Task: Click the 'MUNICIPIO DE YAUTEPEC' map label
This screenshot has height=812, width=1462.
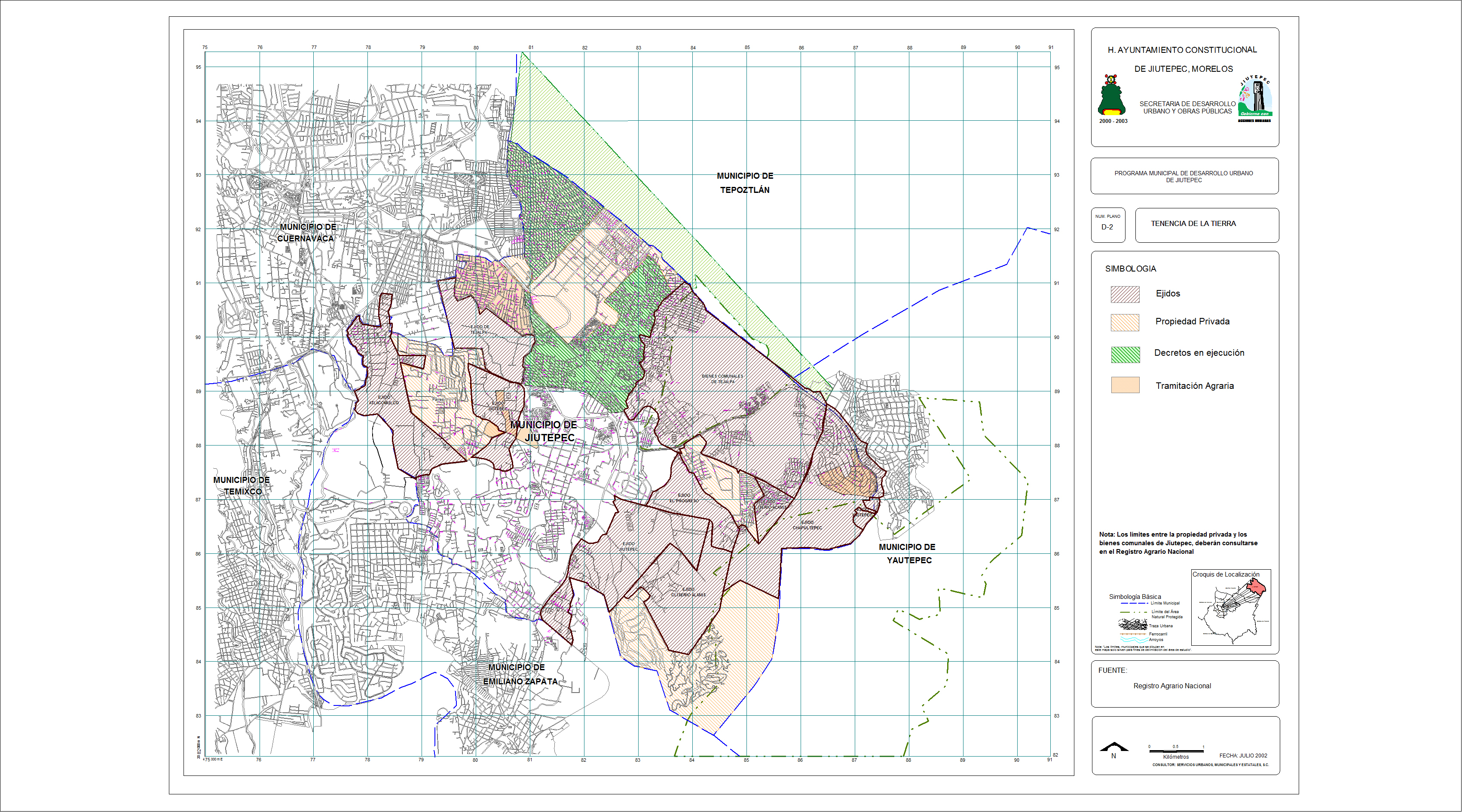Action: tap(908, 553)
